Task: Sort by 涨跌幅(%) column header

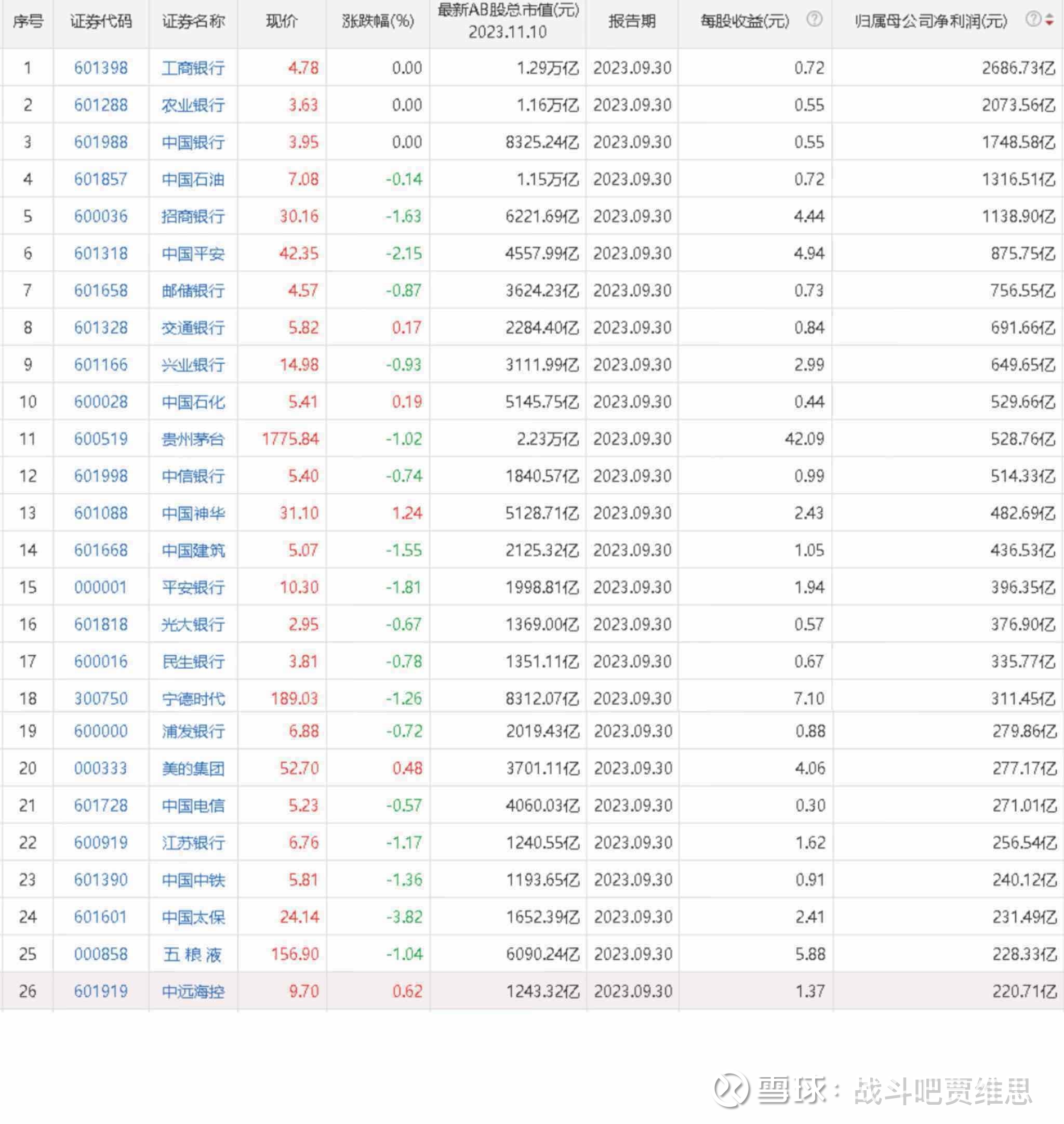Action: 378,21
